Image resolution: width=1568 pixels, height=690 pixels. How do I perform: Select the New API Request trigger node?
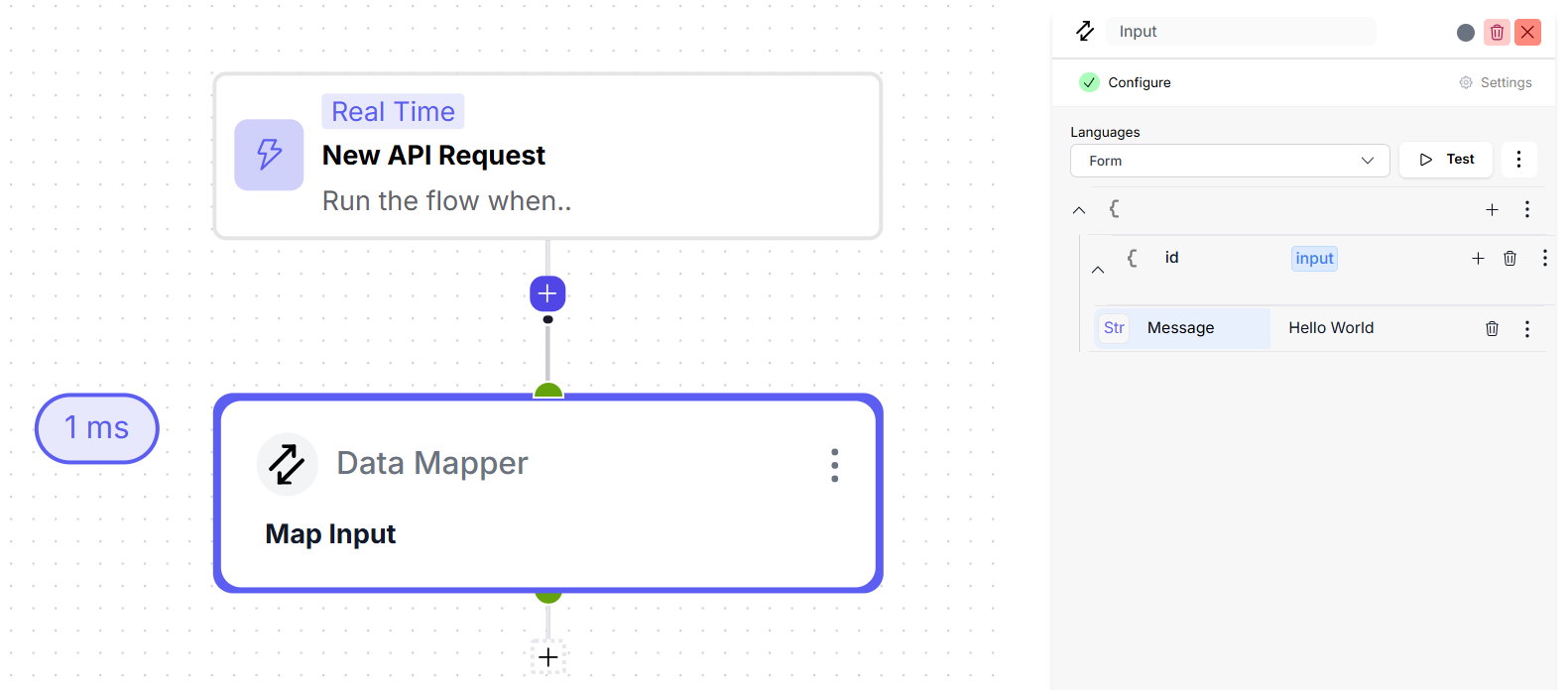tap(547, 156)
